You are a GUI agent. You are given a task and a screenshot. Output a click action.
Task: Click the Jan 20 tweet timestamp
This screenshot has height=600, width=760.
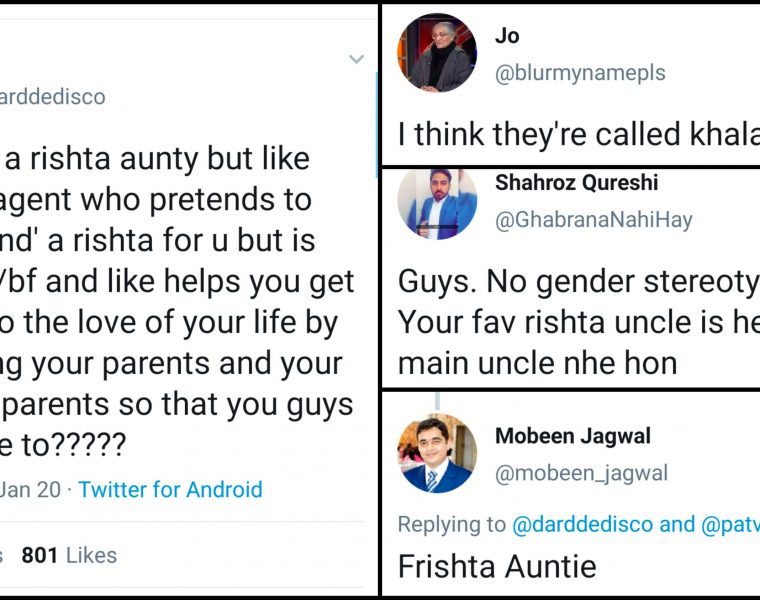tap(30, 490)
